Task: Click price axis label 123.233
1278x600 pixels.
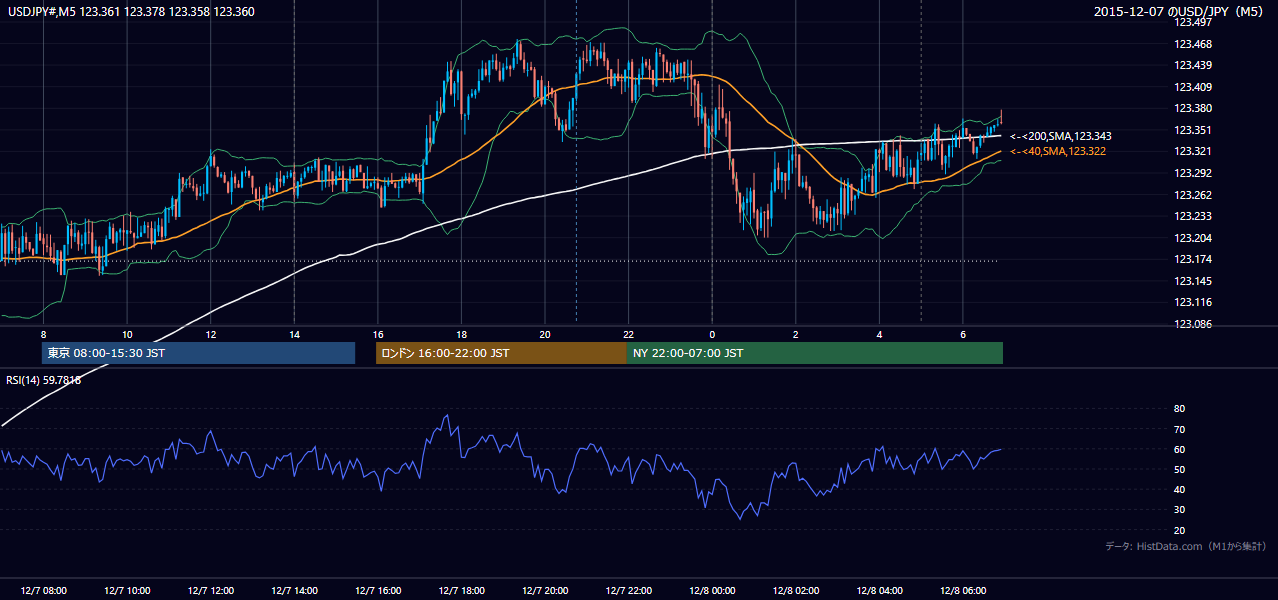Action: pos(1192,216)
